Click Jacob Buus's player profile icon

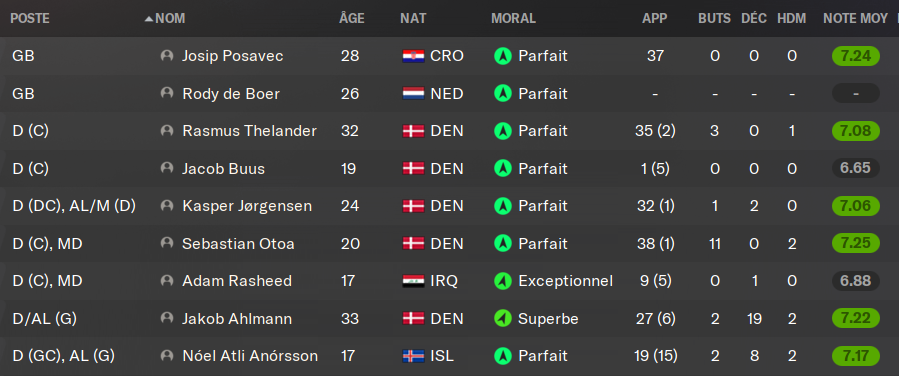point(167,169)
